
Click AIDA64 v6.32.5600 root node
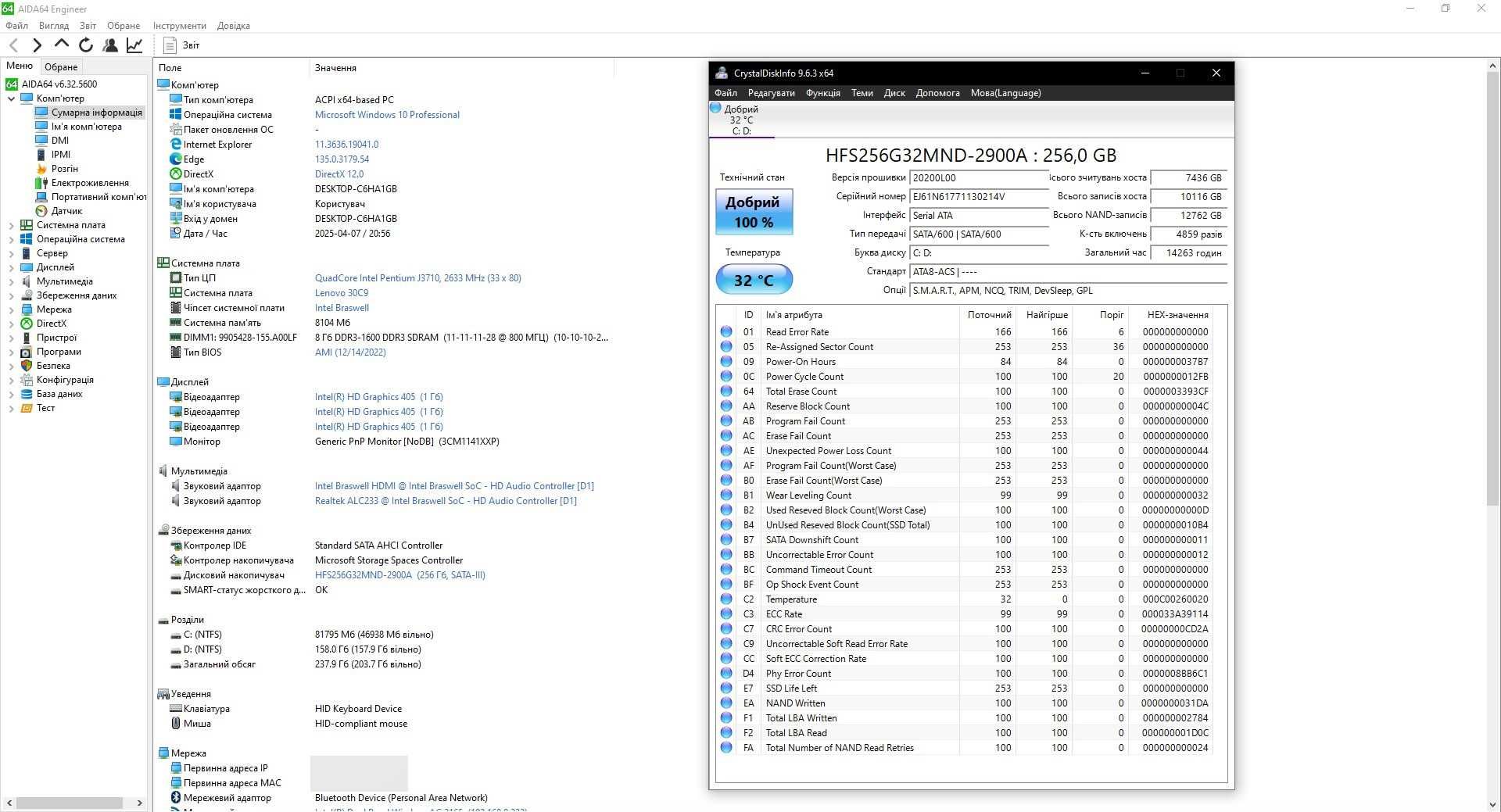(59, 84)
